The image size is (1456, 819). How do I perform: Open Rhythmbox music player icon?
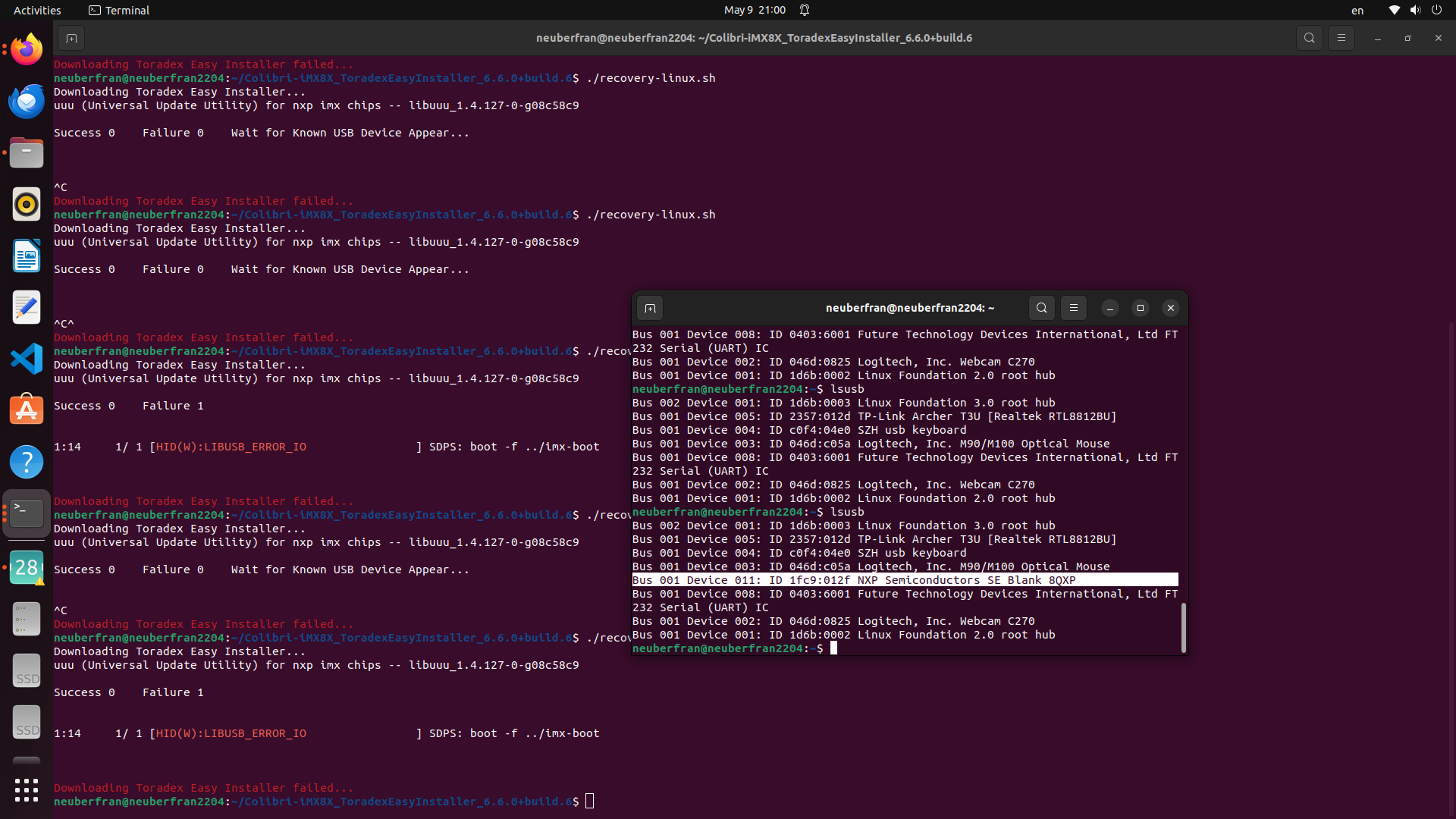(x=27, y=205)
